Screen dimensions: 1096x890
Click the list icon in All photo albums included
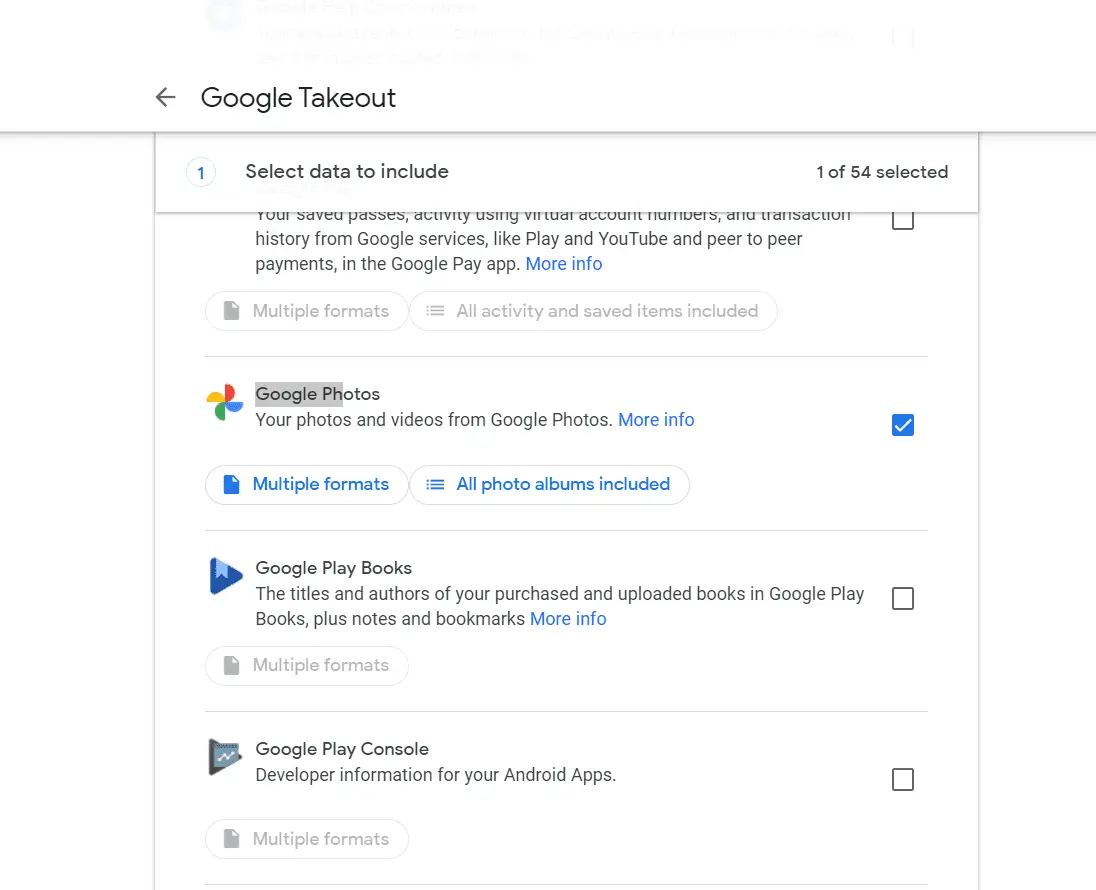[x=435, y=485]
